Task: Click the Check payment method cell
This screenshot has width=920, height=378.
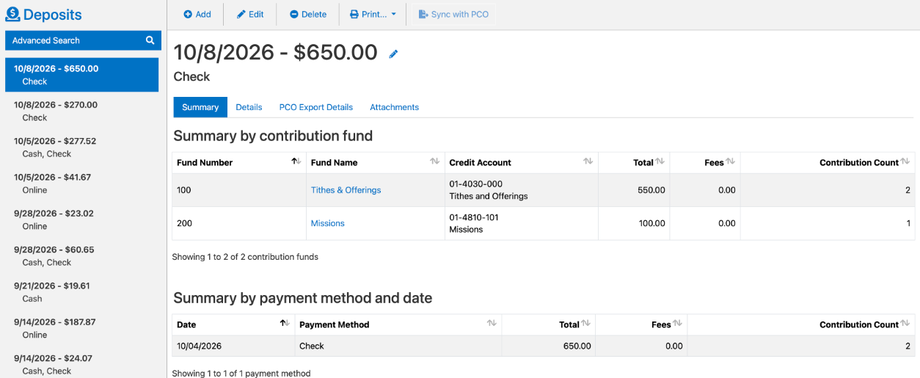Action: click(x=398, y=346)
